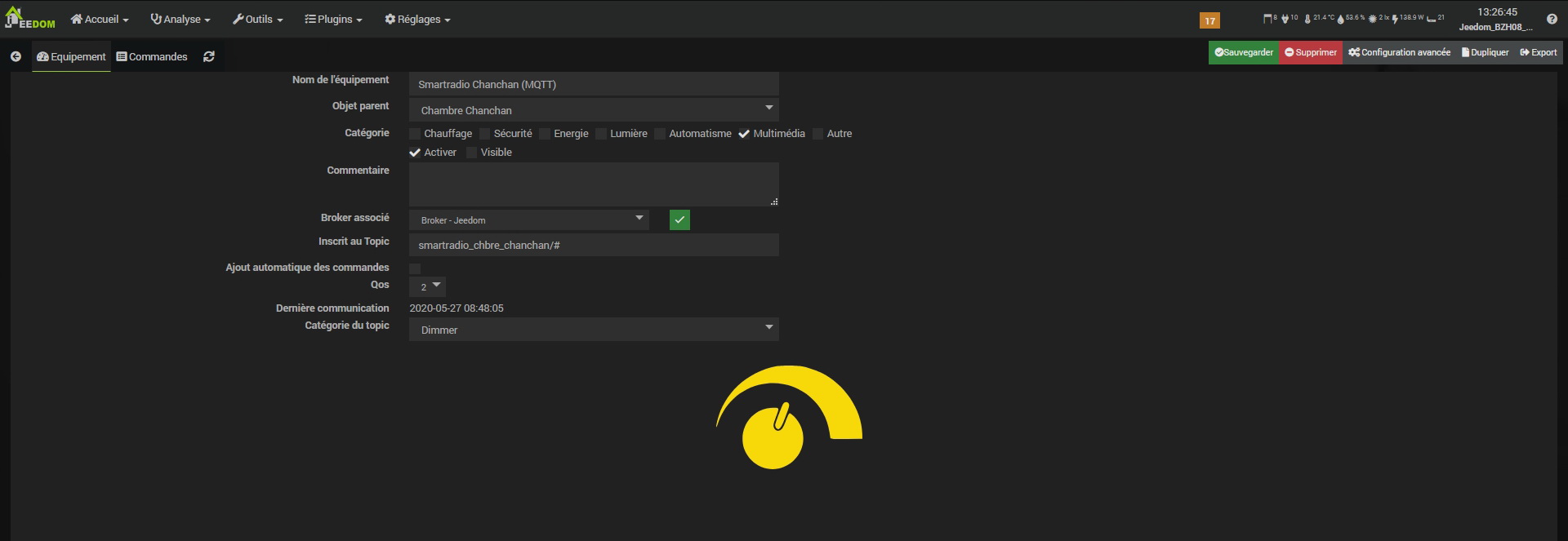This screenshot has width=1568, height=541.
Task: Open the Plugins menu
Action: (x=333, y=19)
